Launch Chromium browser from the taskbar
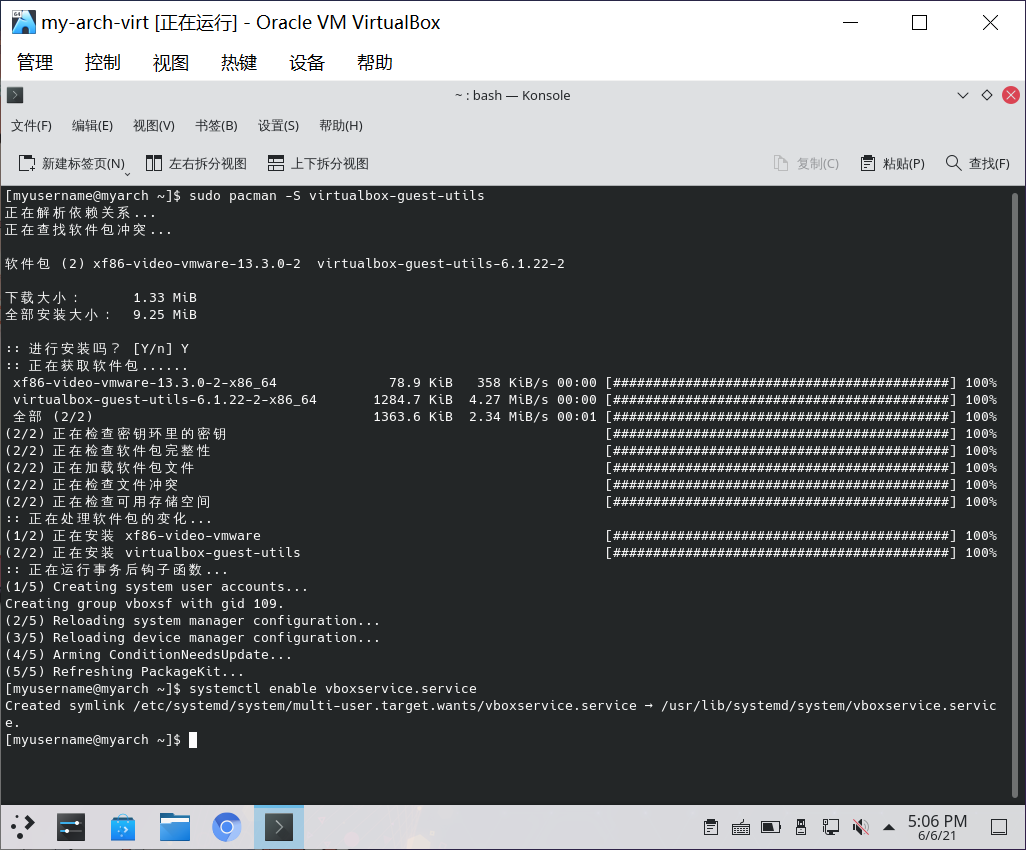Screen dimensions: 1026x850 coord(226,827)
